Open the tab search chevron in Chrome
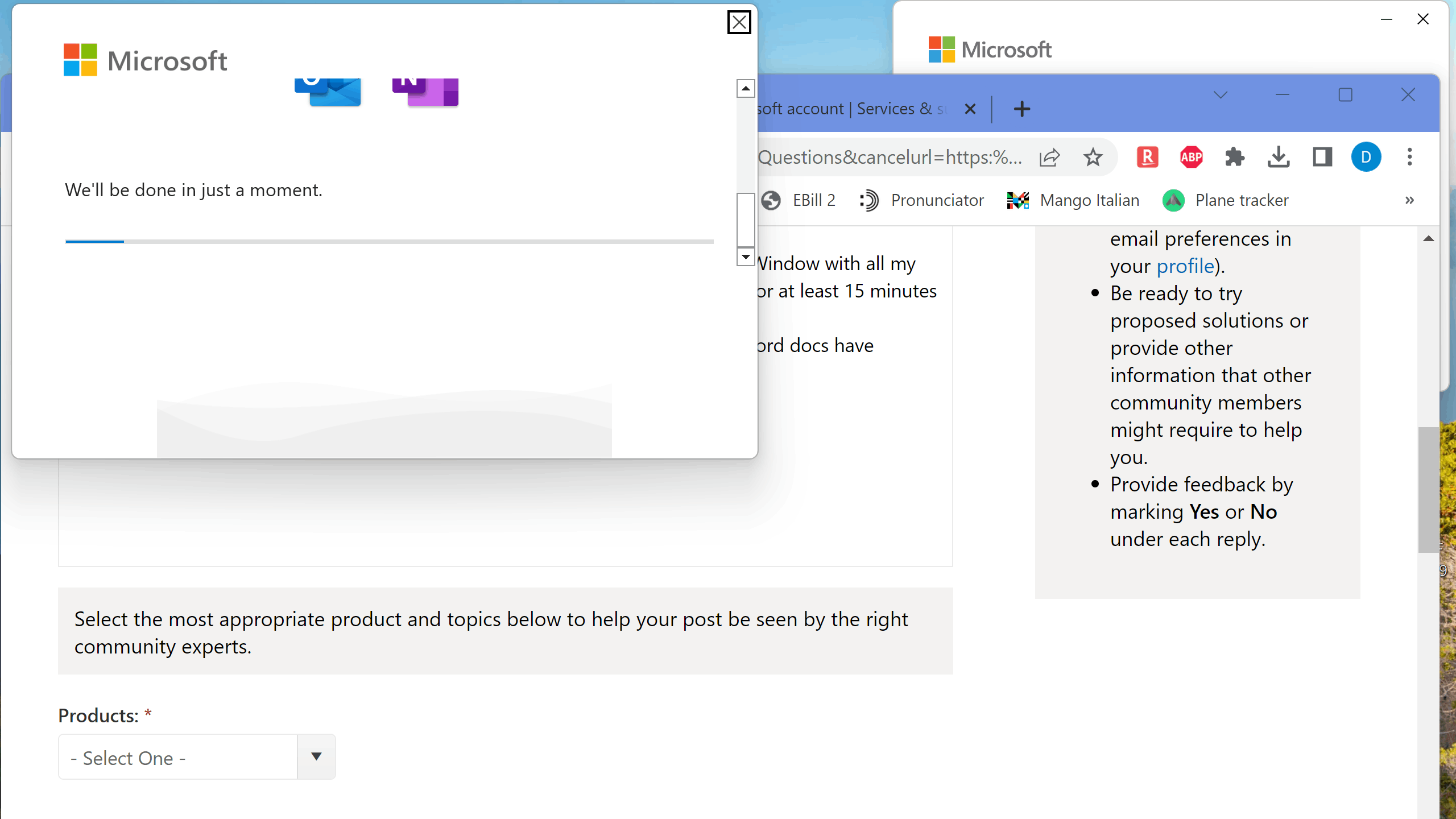1456x819 pixels. [x=1221, y=95]
